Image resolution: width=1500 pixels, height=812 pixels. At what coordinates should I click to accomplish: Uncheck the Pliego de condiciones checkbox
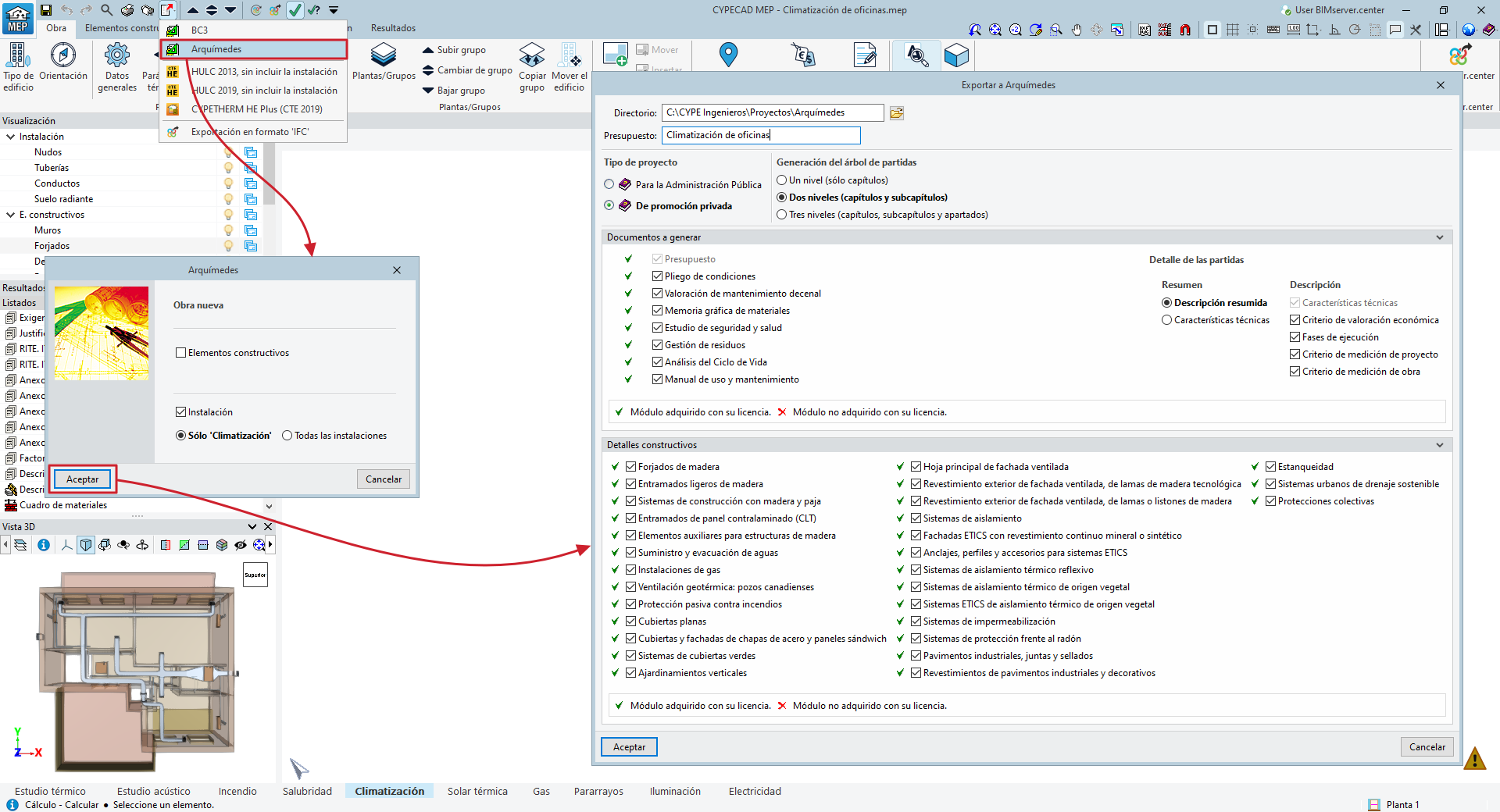[x=658, y=276]
